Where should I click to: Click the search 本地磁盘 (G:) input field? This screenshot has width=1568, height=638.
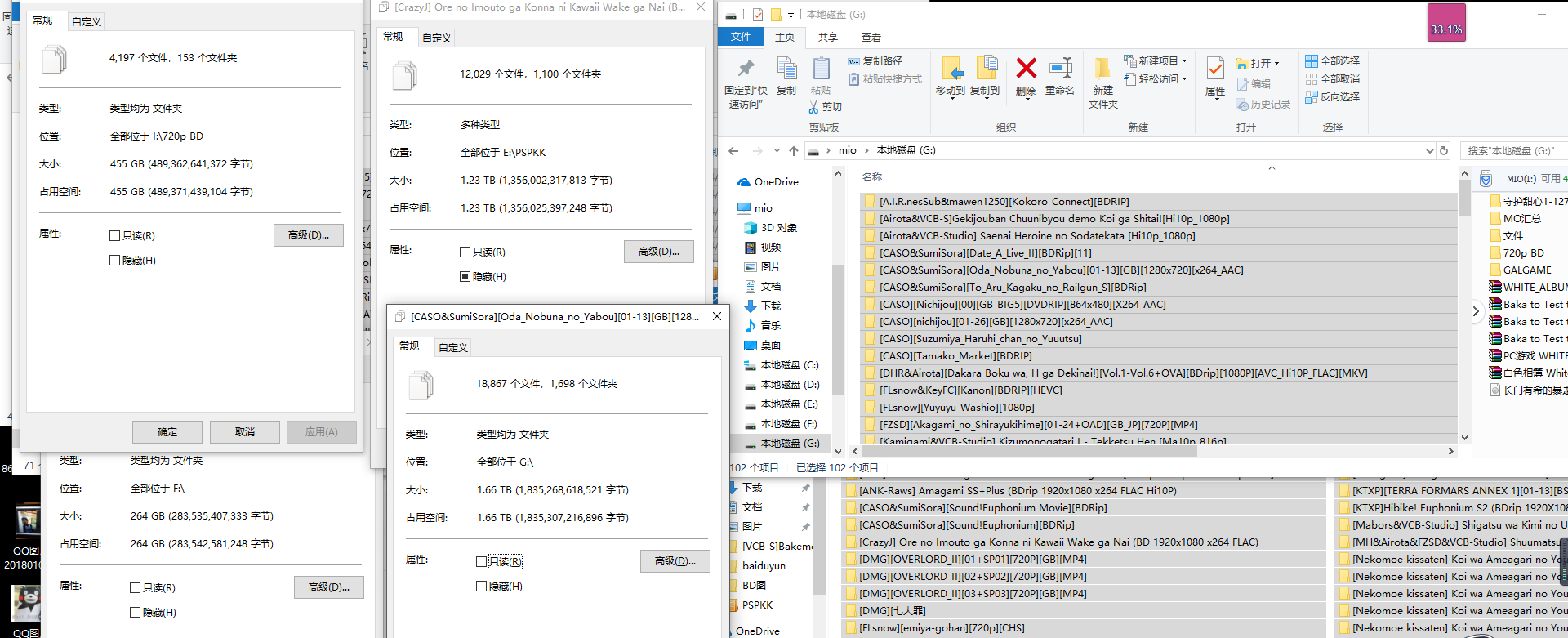(1512, 151)
